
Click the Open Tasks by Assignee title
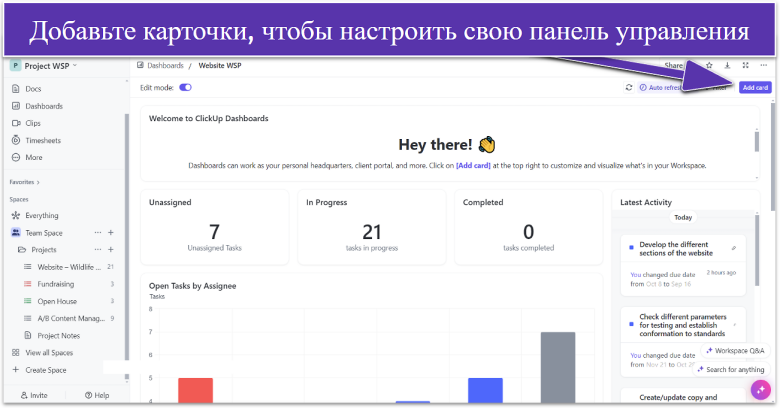[193, 286]
